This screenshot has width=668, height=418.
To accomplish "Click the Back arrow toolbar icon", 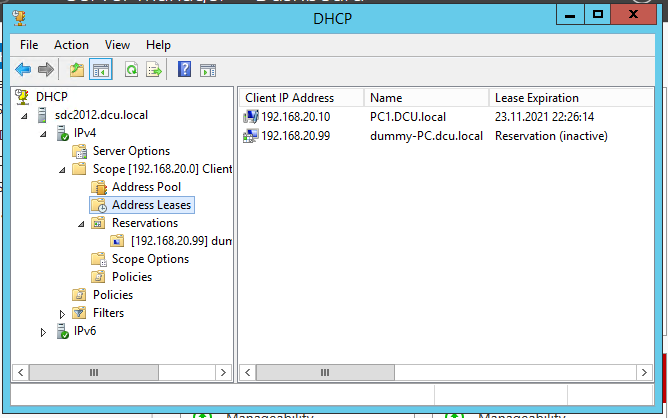I will coord(23,69).
